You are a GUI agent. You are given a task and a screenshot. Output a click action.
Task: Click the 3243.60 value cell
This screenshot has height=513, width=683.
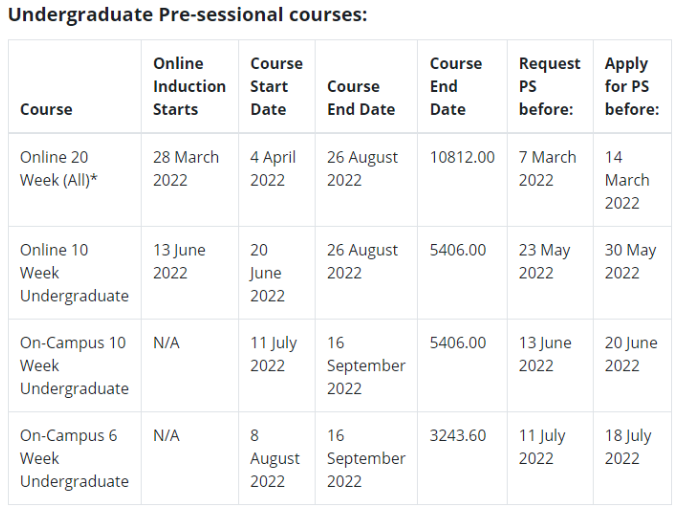click(458, 435)
